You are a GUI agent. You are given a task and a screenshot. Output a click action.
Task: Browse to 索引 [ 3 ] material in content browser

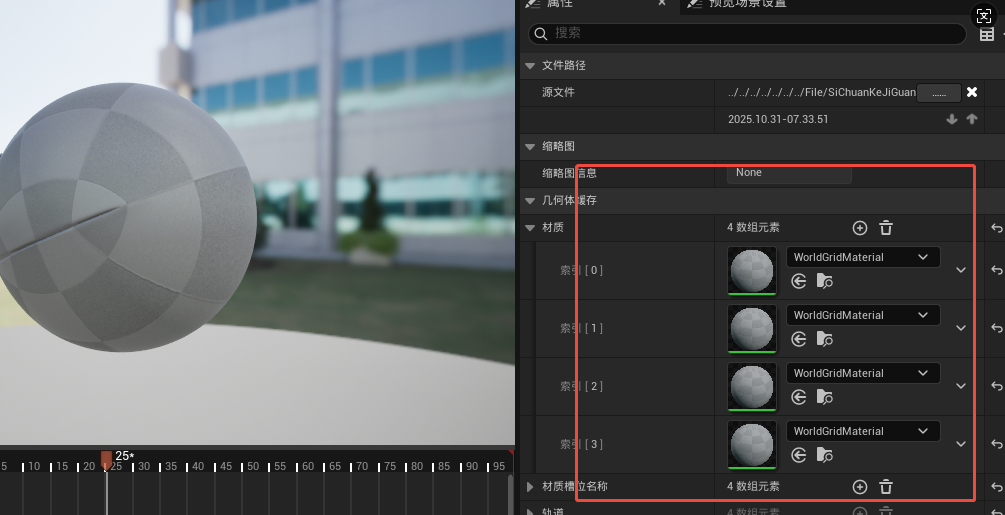point(824,455)
